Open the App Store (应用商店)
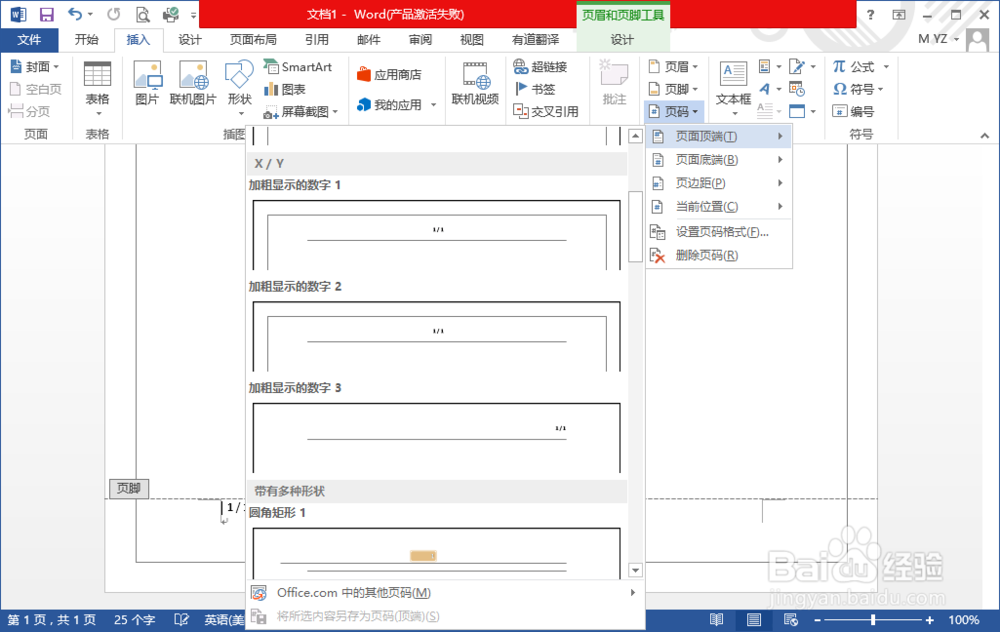 click(389, 75)
